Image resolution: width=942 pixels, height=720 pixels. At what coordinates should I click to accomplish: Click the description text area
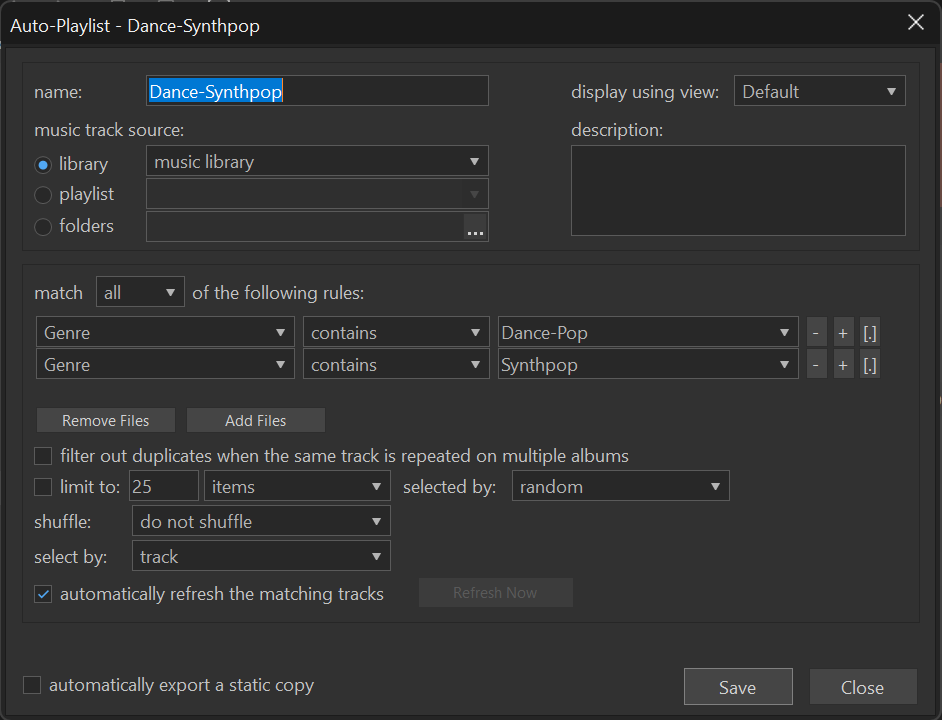click(738, 191)
